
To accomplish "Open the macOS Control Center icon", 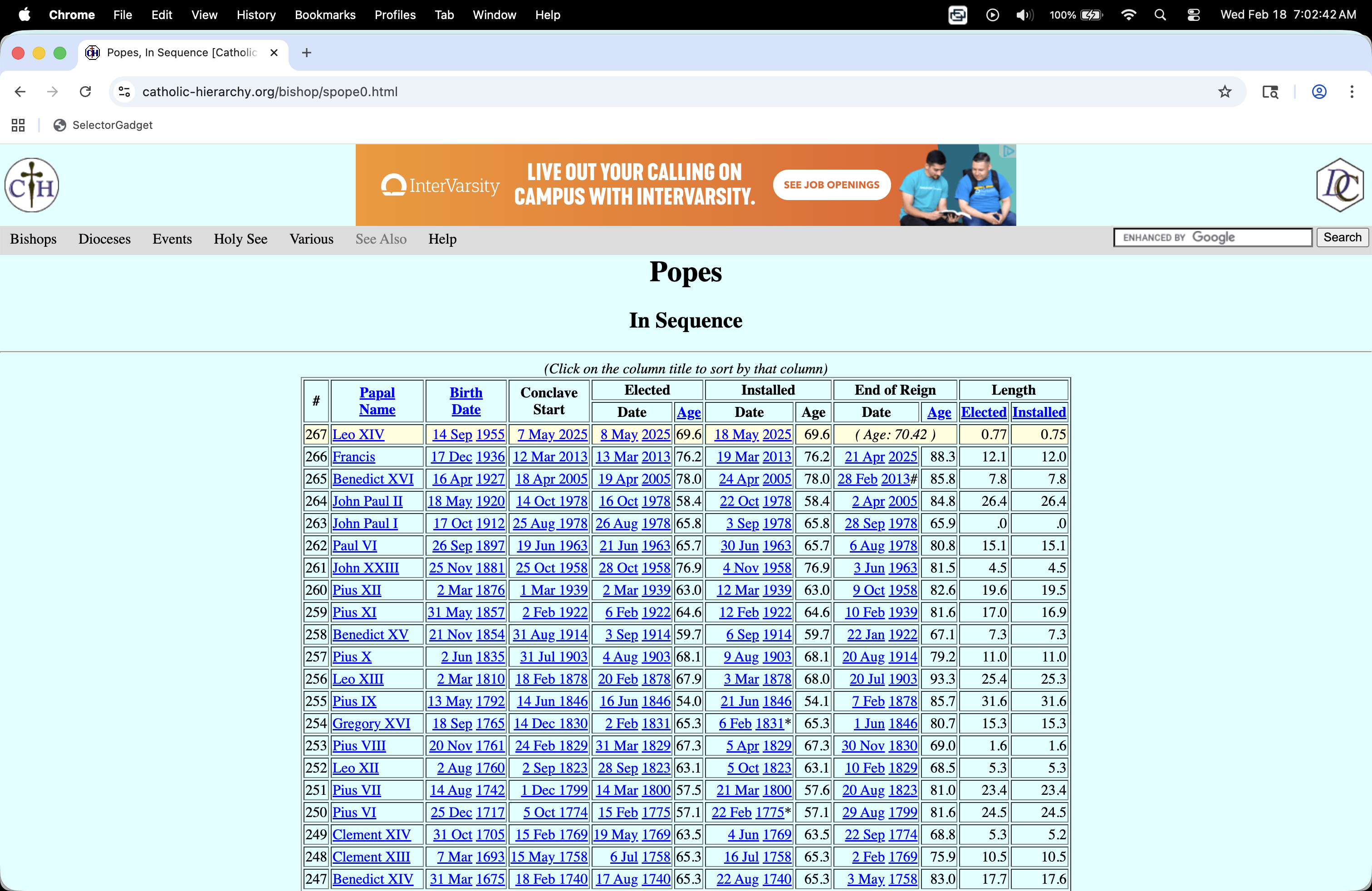I will click(x=1193, y=15).
